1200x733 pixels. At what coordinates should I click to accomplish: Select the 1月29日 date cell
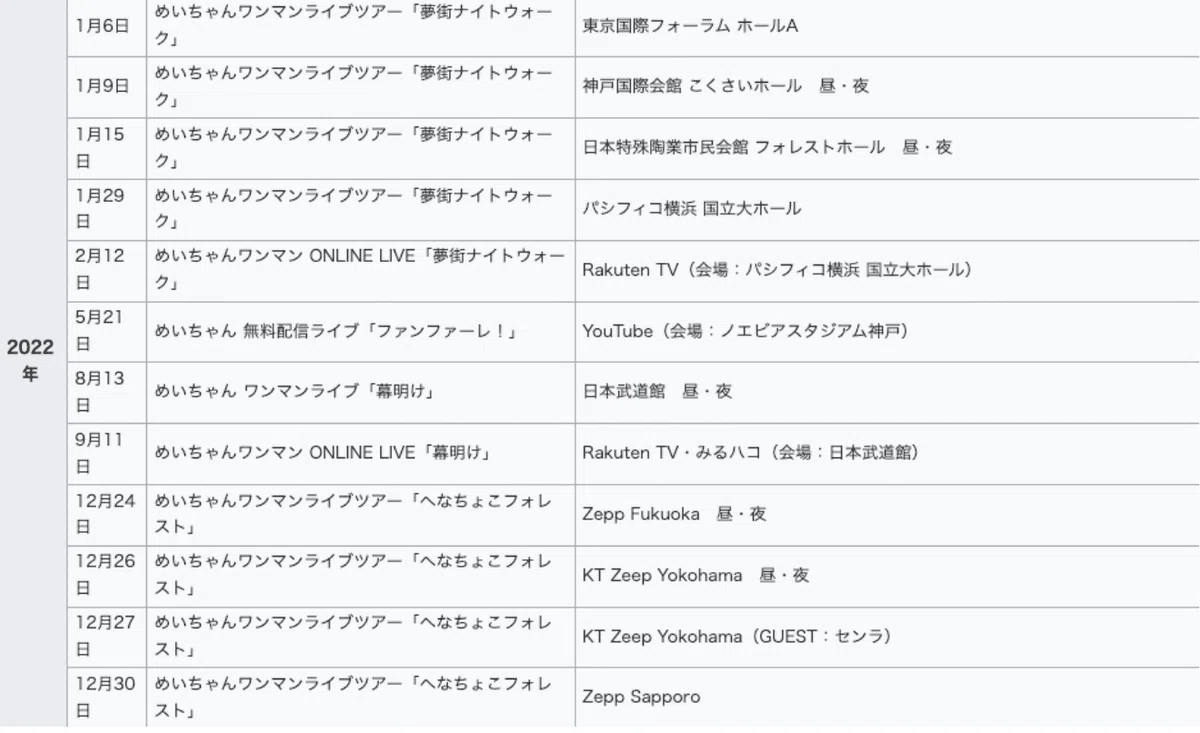107,209
